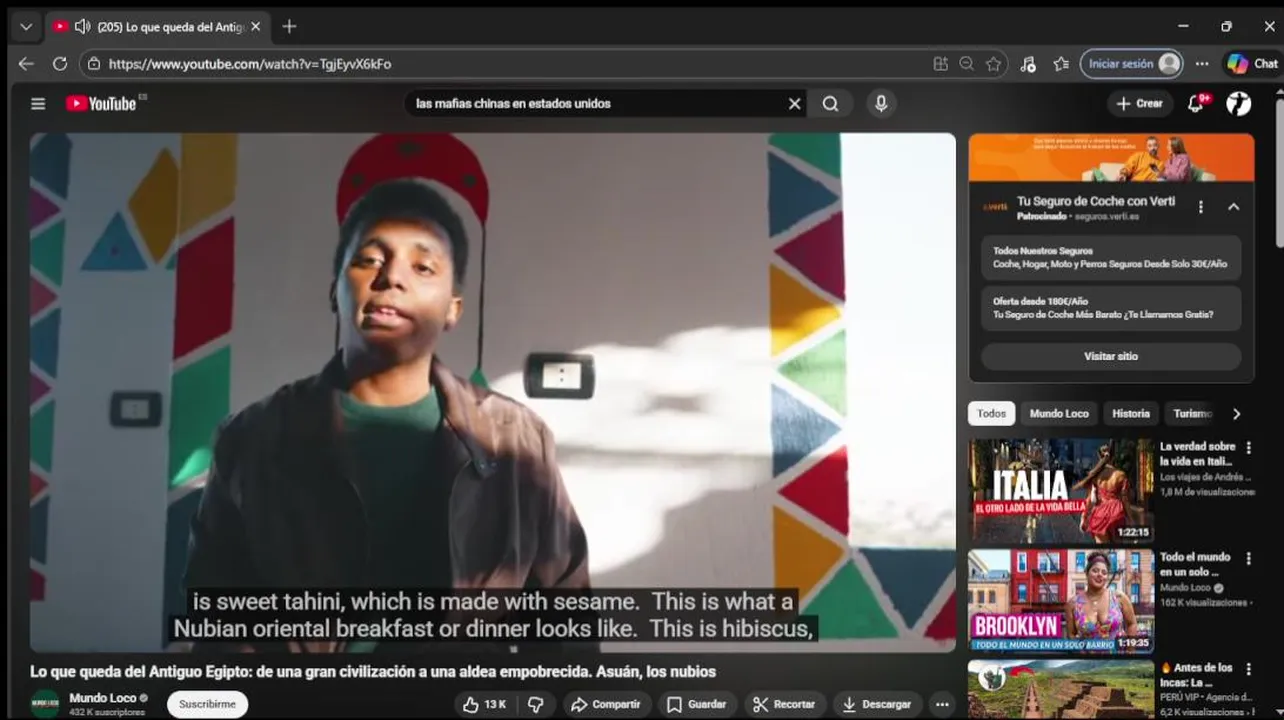The height and width of the screenshot is (720, 1284).
Task: Click the Compartir button
Action: tap(606, 704)
